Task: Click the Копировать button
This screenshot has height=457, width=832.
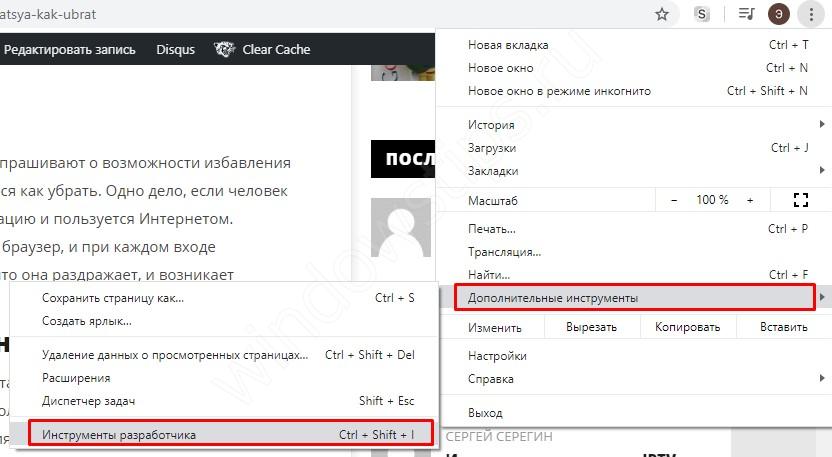Action: [x=687, y=327]
